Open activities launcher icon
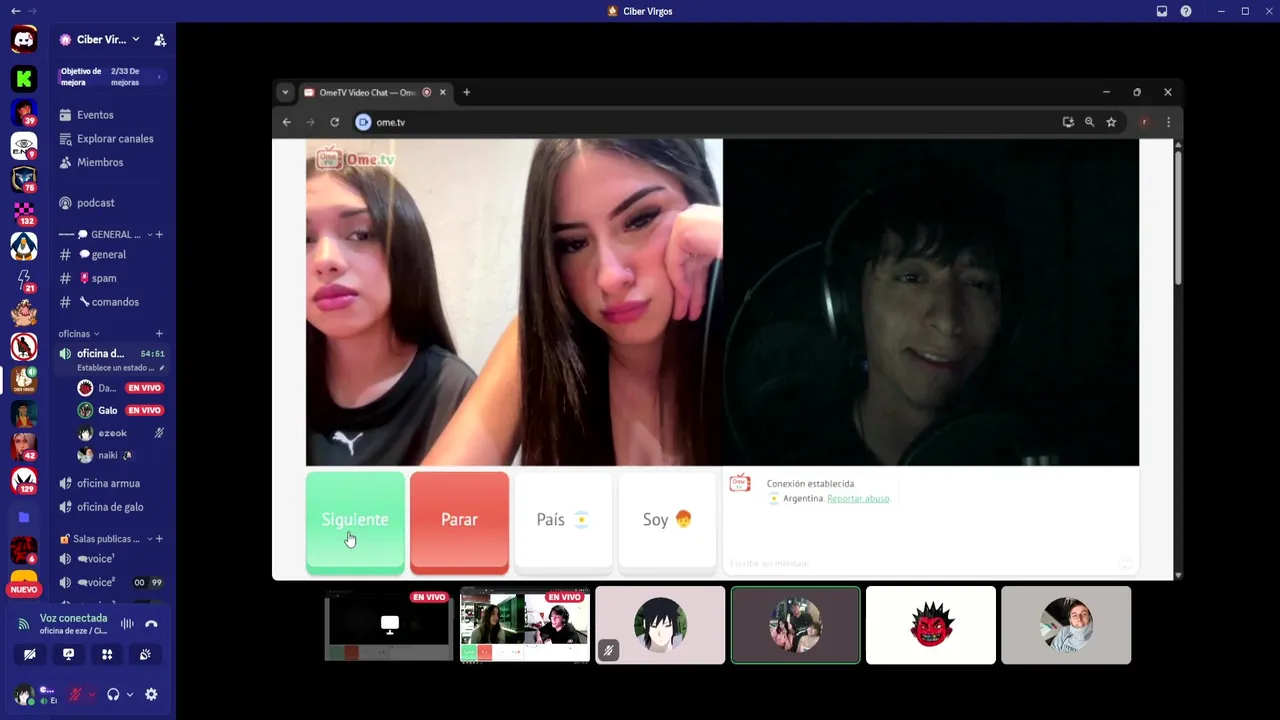The height and width of the screenshot is (720, 1280). pos(107,654)
